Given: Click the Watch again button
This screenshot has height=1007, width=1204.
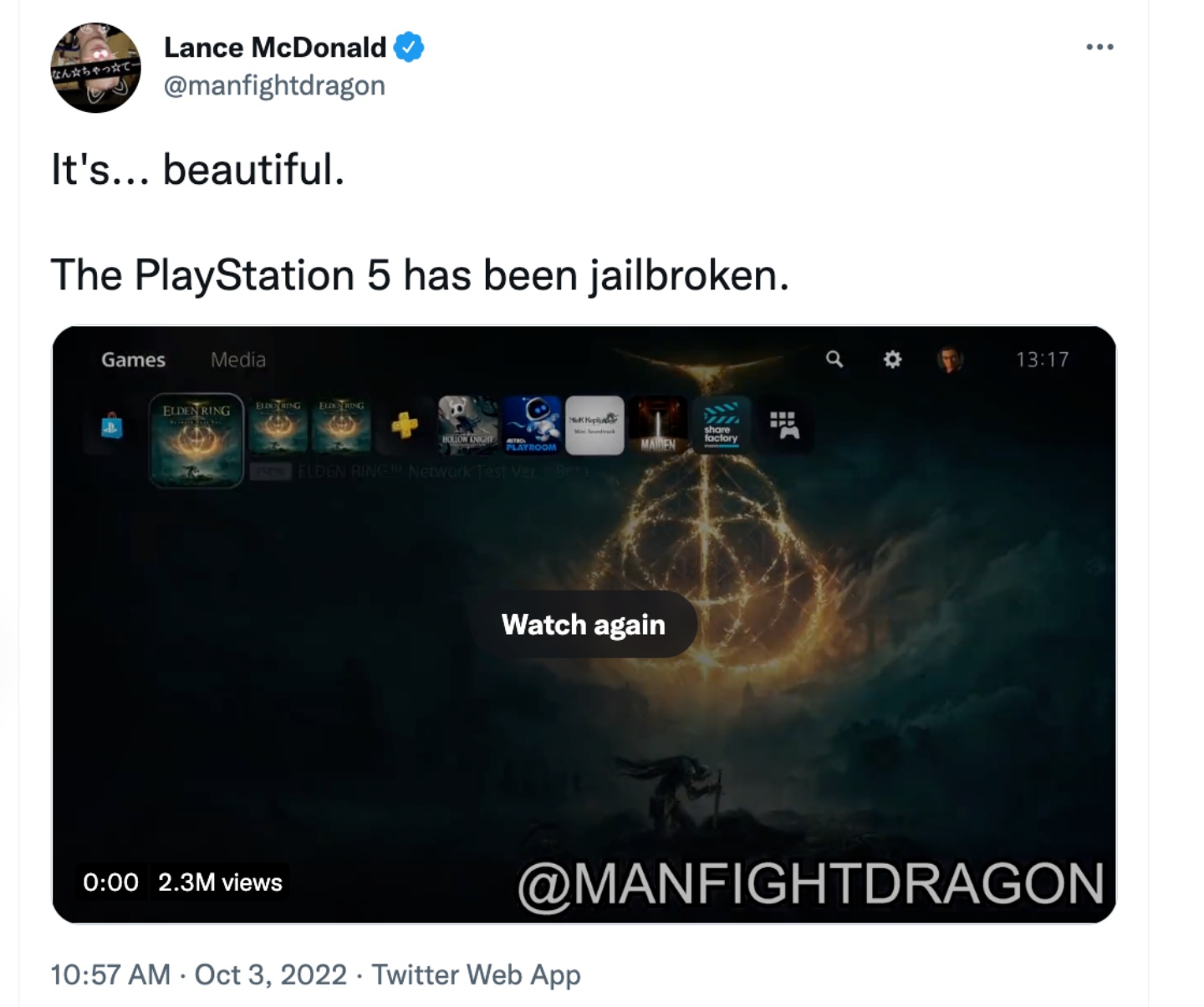Looking at the screenshot, I should pos(584,625).
